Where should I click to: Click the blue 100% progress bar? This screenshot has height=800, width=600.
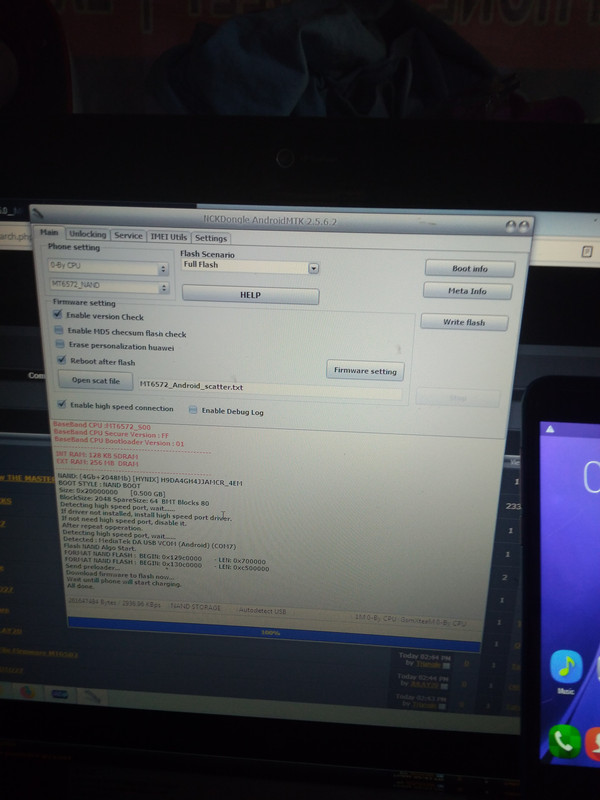274,634
